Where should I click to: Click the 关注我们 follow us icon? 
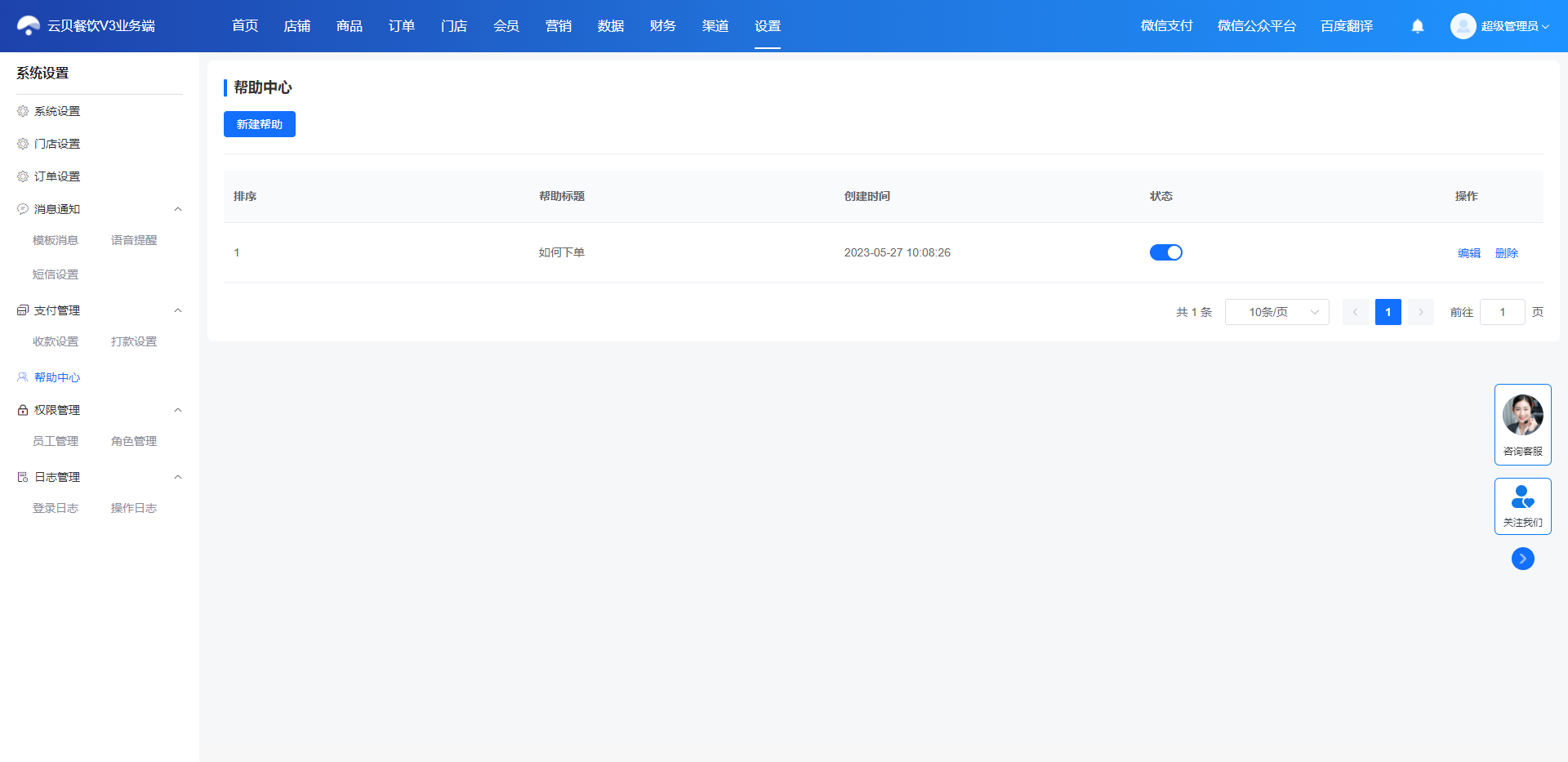pos(1523,497)
